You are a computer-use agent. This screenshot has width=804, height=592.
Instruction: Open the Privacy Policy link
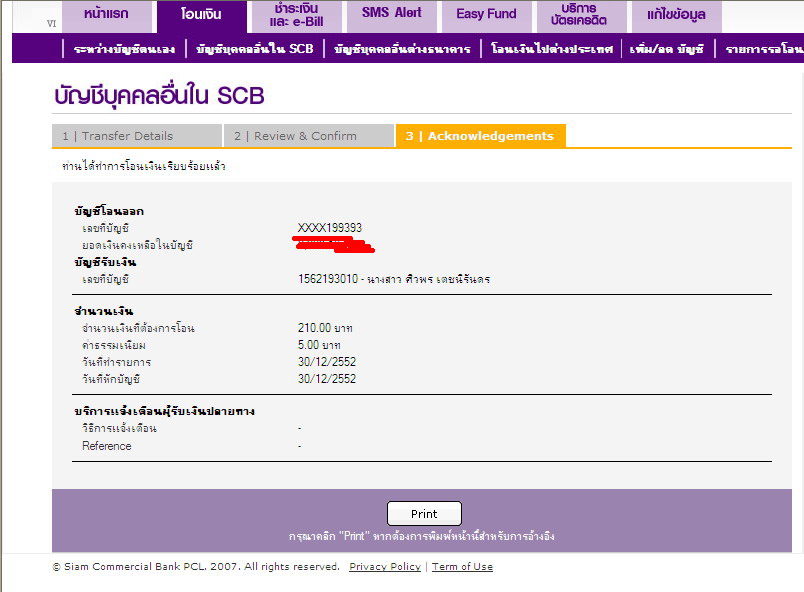tap(385, 566)
